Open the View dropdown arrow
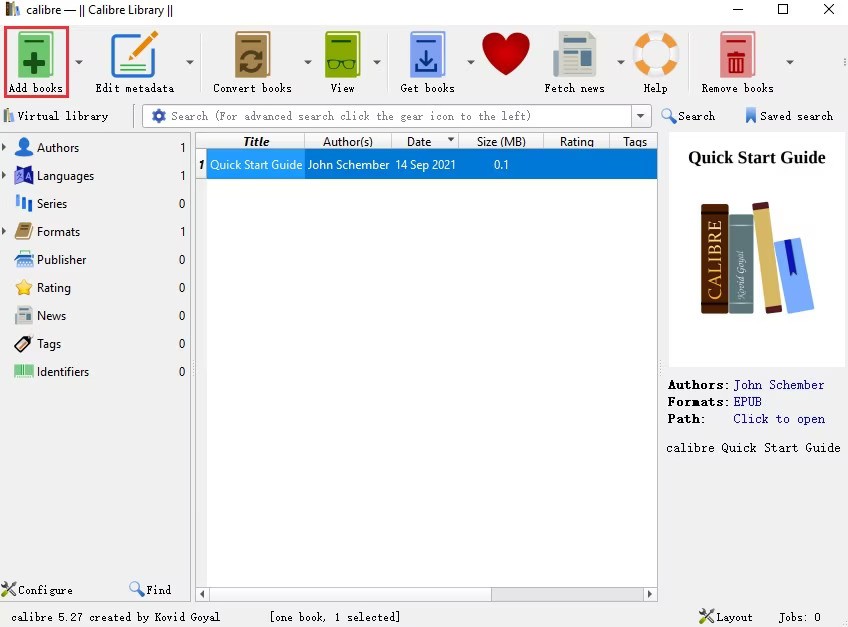This screenshot has height=627, width=848. pyautogui.click(x=377, y=62)
